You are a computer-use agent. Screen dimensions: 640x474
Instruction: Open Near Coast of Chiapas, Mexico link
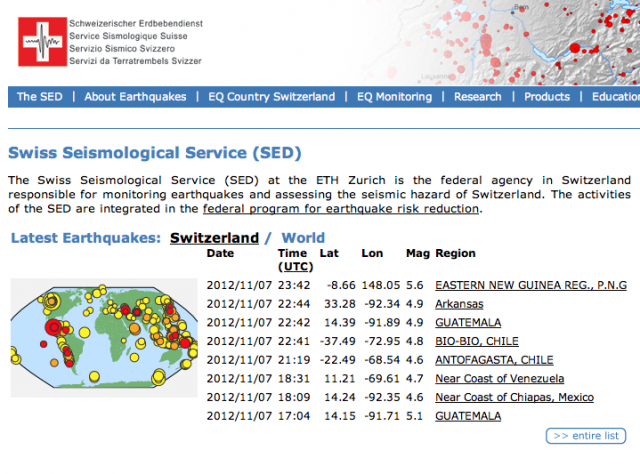coord(514,397)
